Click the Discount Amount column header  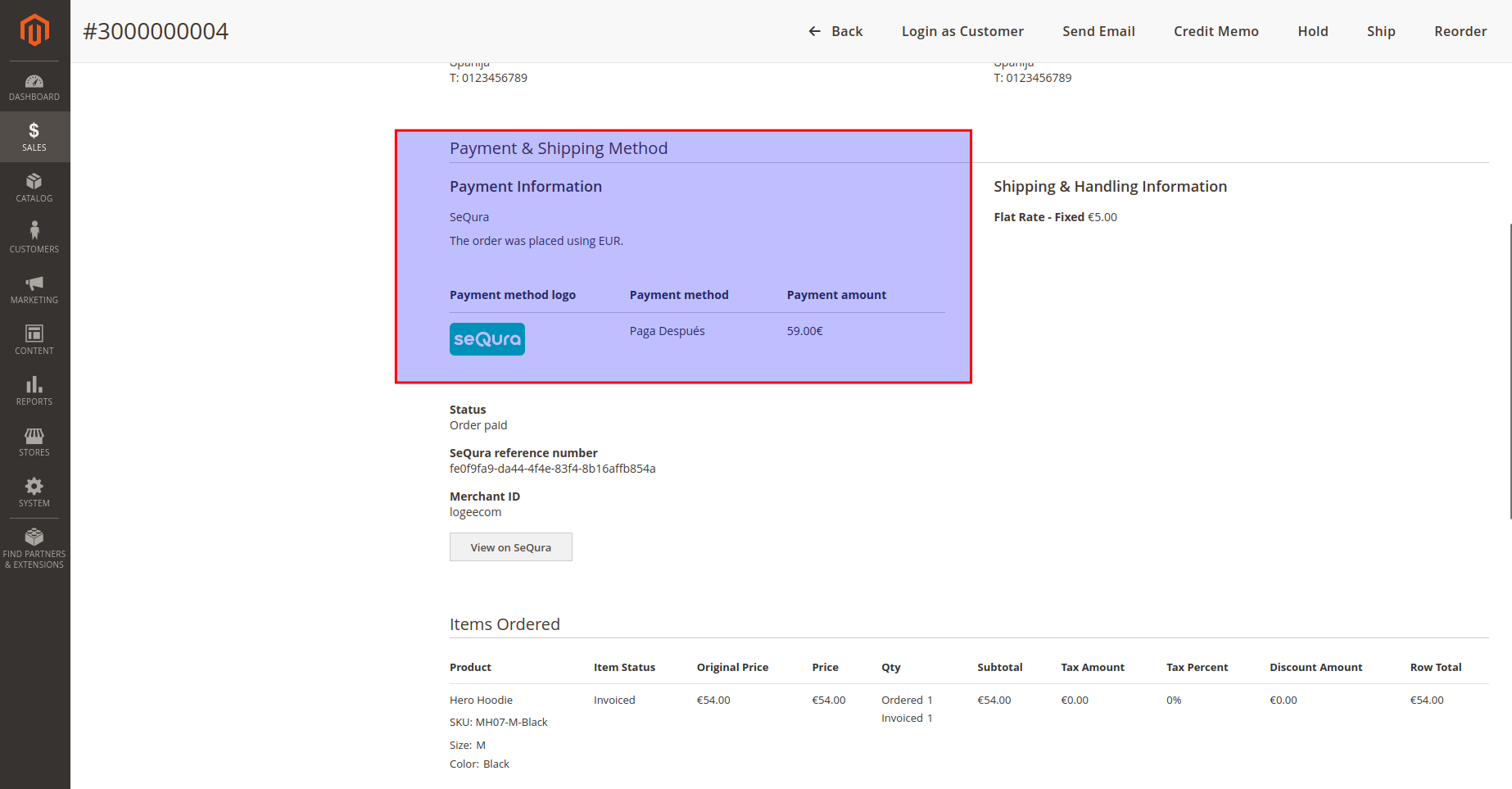[1316, 667]
